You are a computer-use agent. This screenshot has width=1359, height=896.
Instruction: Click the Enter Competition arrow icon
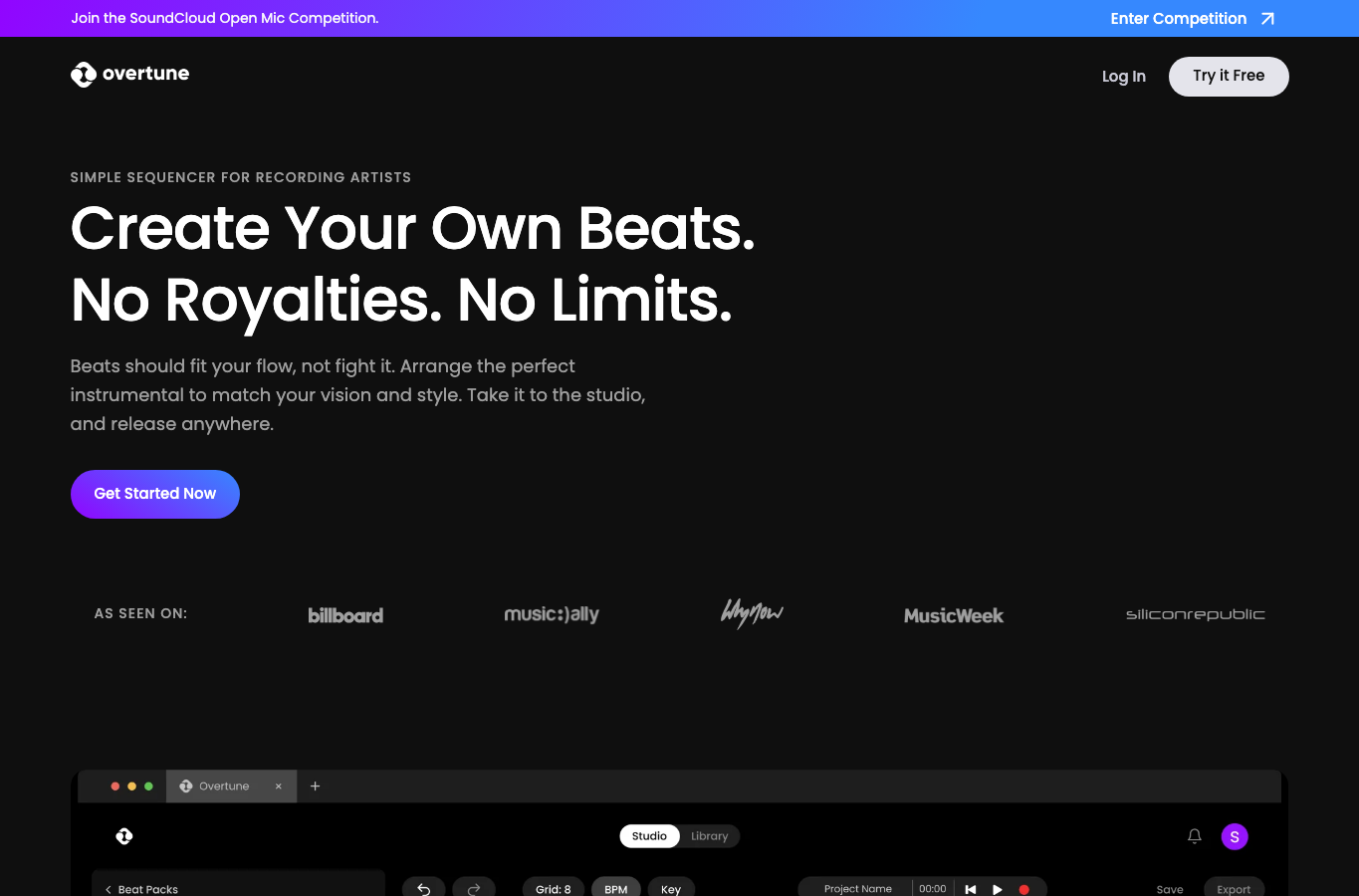[1267, 19]
